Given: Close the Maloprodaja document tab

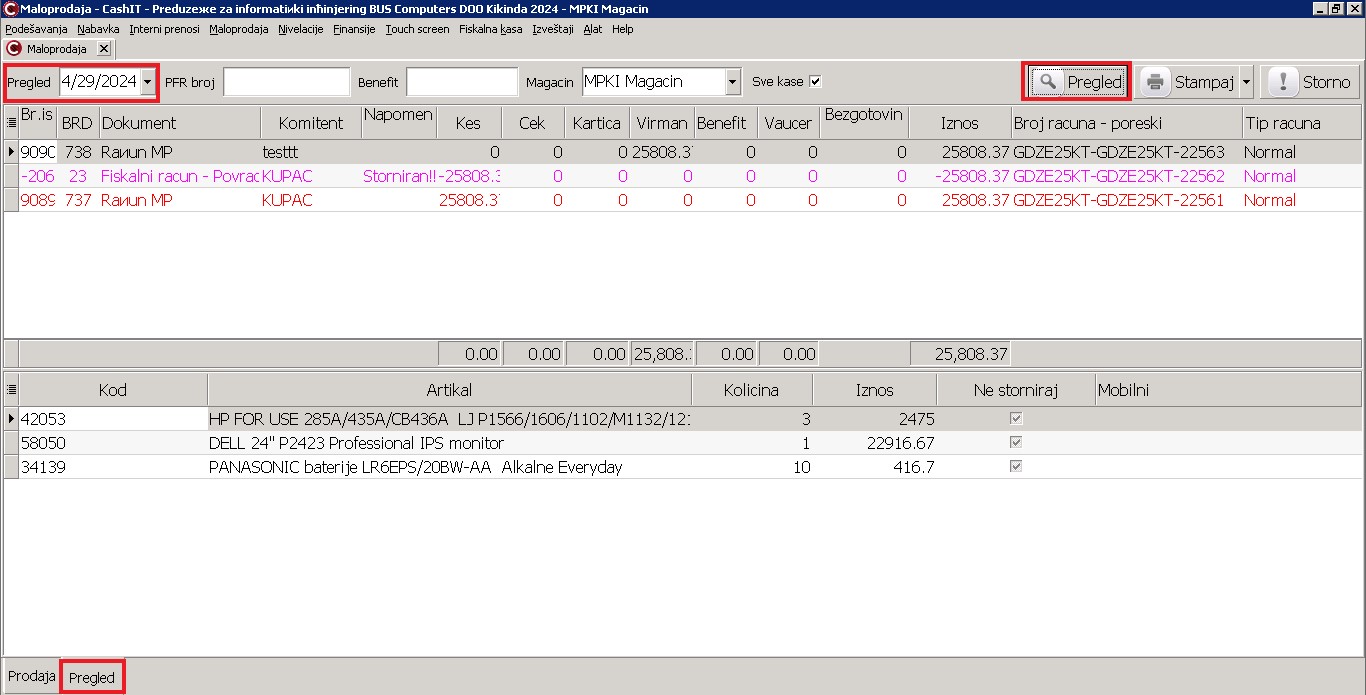Looking at the screenshot, I should [x=103, y=48].
